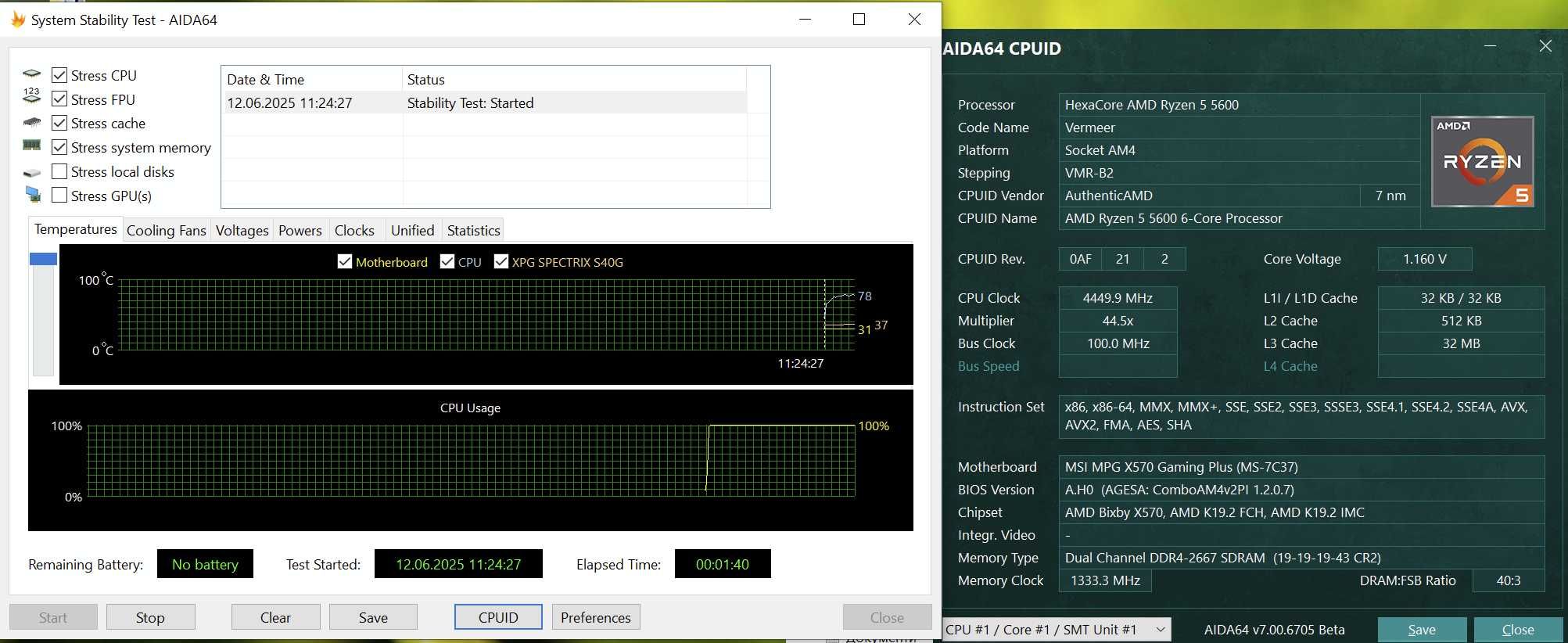
Task: Enable the Stress local disks checkbox
Action: click(59, 171)
